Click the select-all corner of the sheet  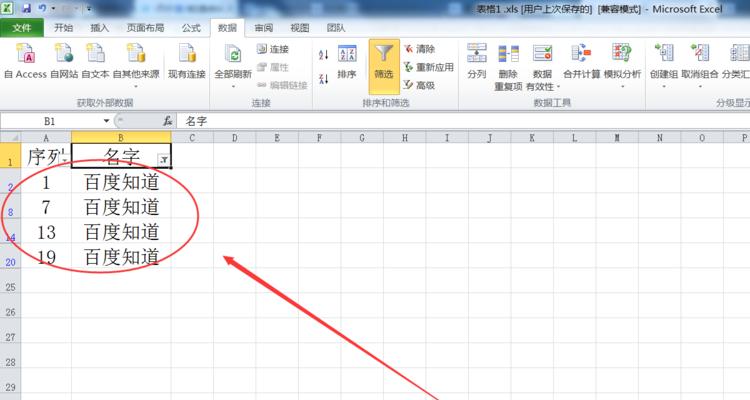pos(10,138)
